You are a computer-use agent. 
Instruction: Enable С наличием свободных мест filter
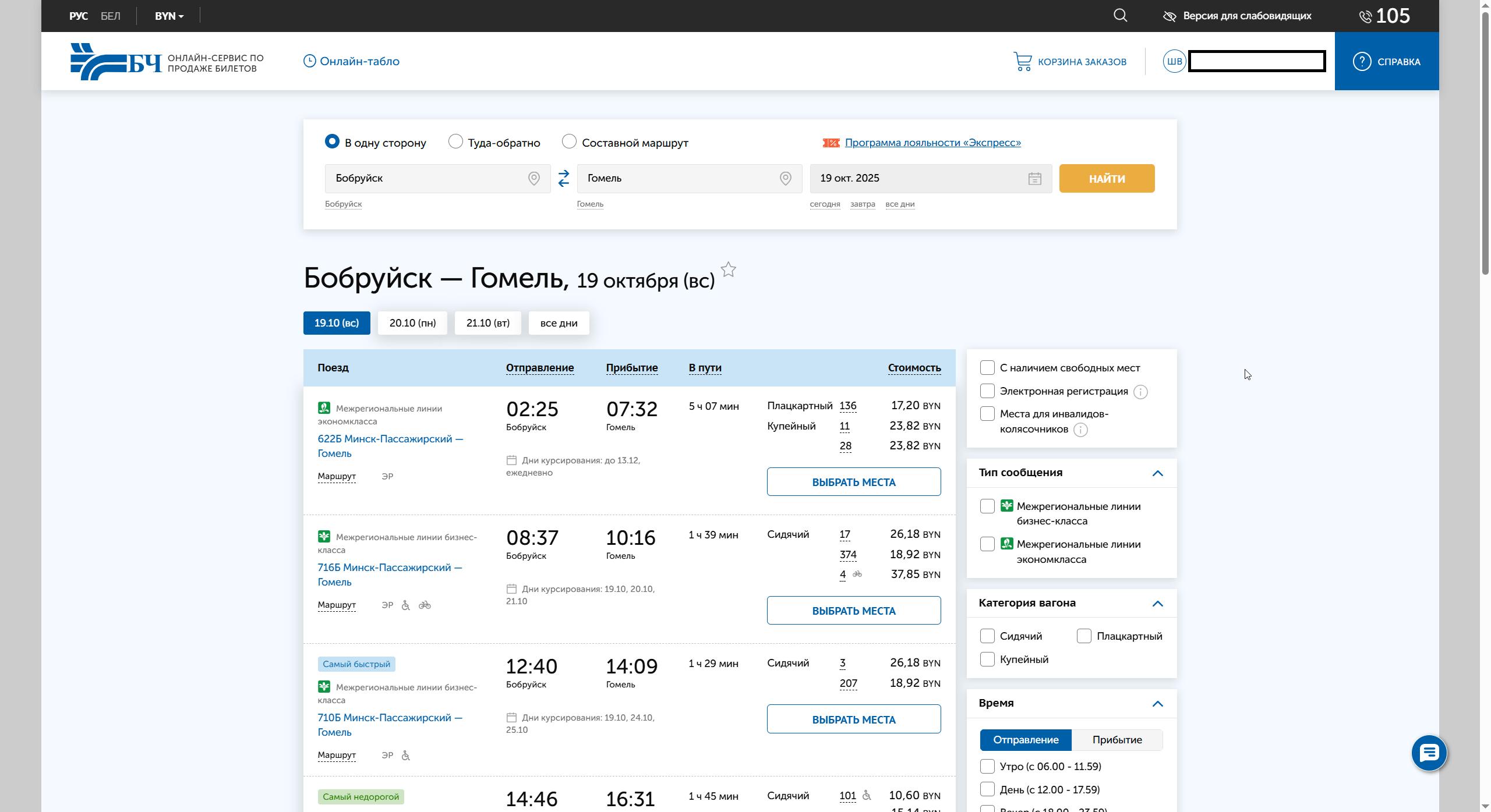987,367
